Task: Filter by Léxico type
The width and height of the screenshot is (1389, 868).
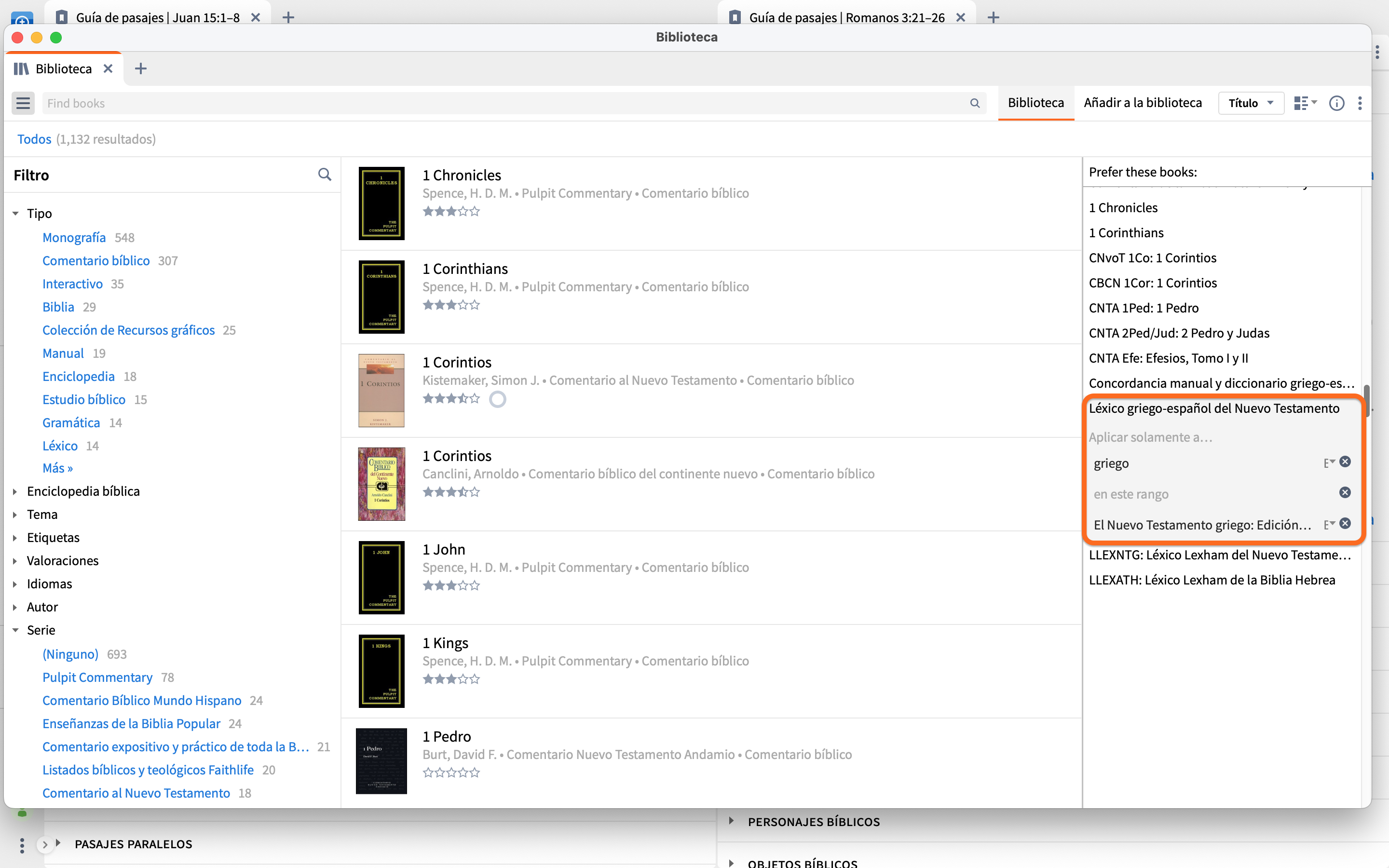Action: [60, 446]
